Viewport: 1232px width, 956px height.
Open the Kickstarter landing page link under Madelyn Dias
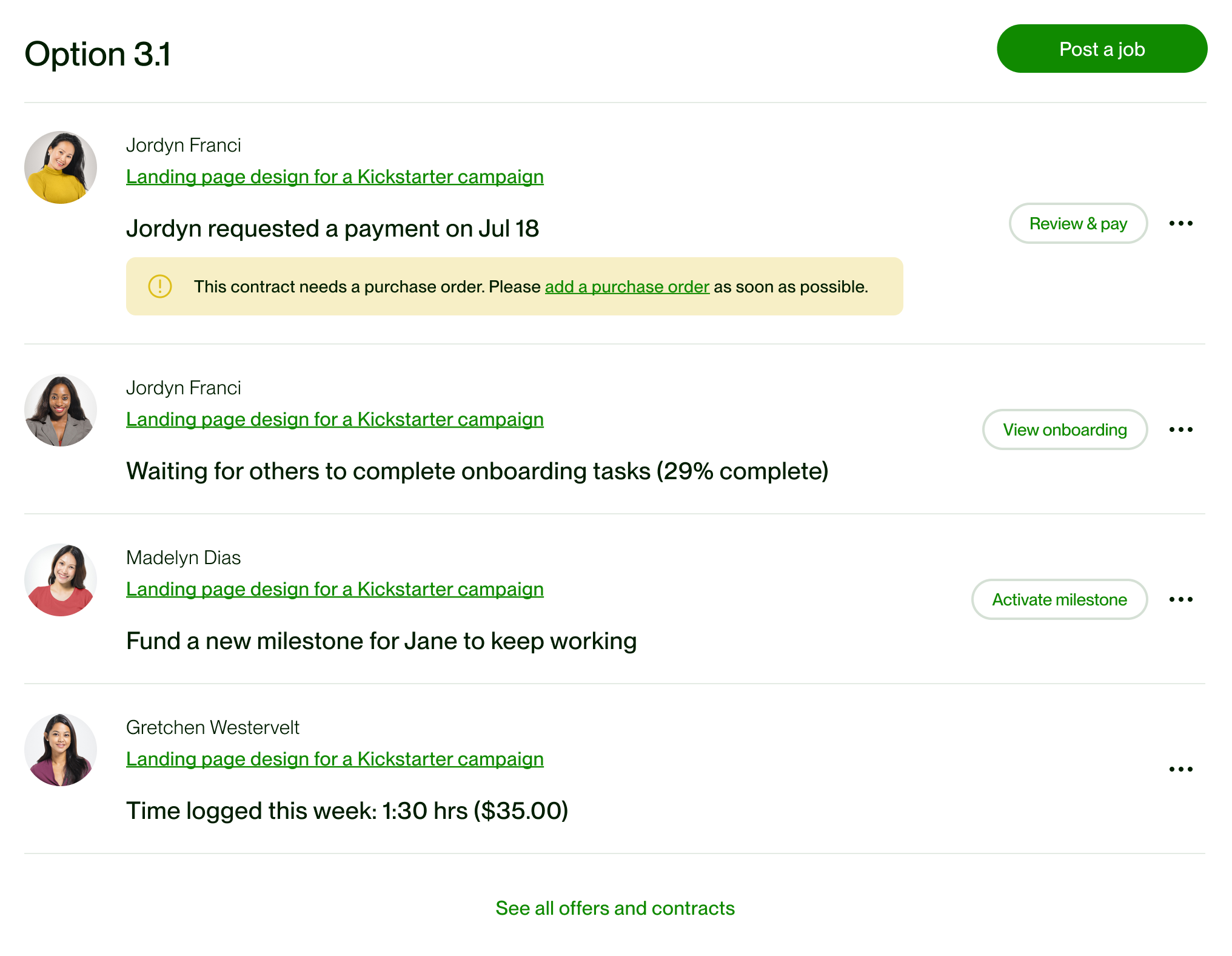tap(335, 589)
